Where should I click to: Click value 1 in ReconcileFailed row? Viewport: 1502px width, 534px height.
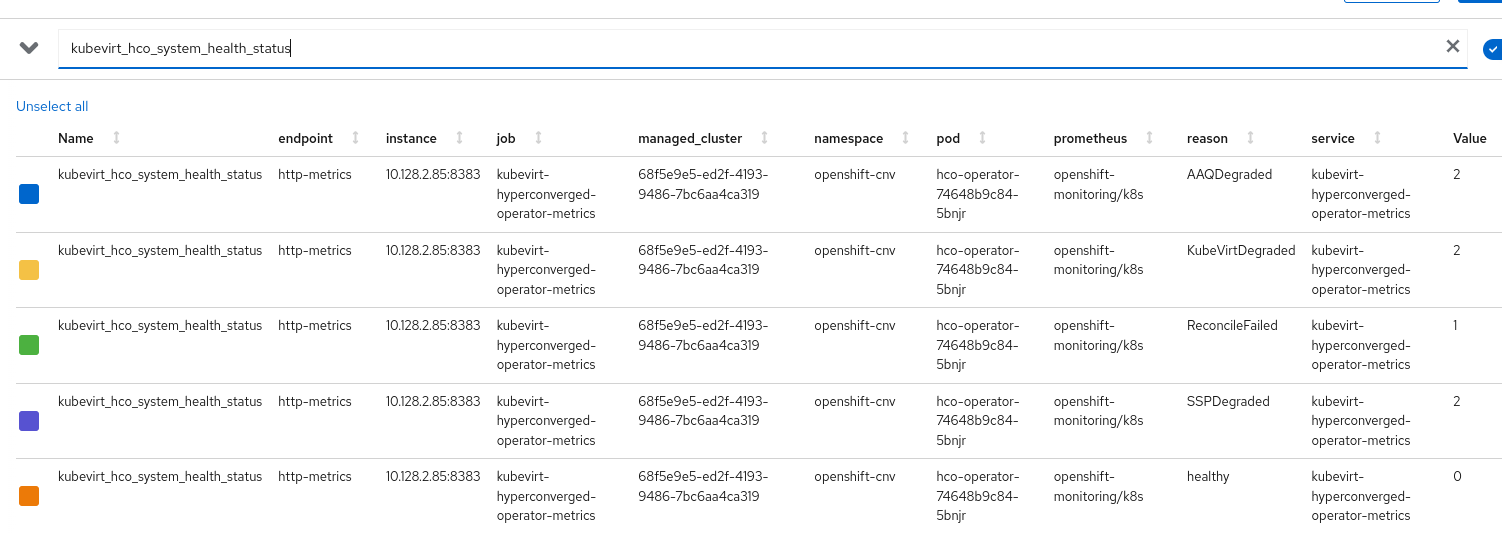click(1456, 325)
